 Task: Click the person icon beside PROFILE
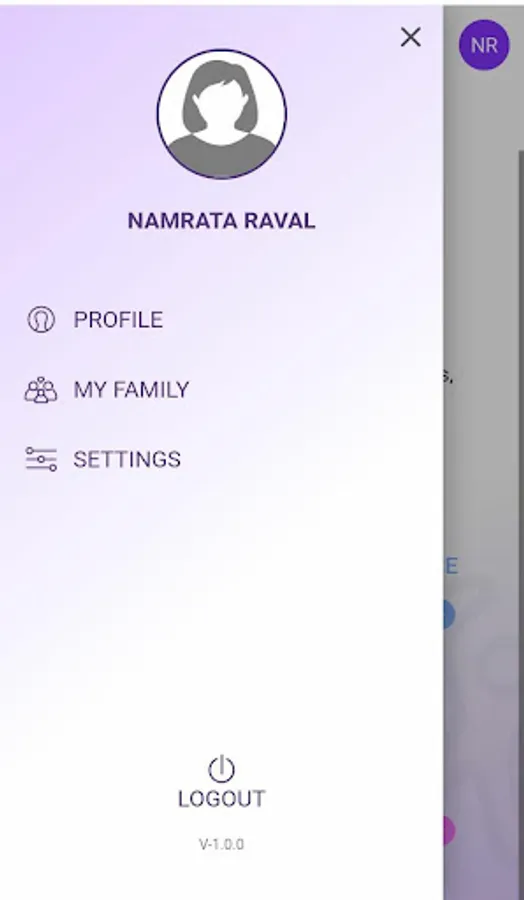[x=41, y=319]
